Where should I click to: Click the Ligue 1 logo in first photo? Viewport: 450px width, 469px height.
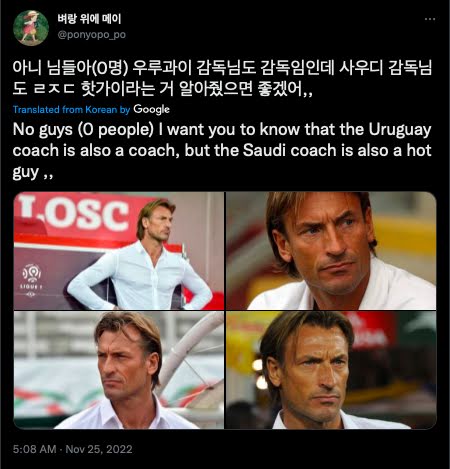(31, 280)
